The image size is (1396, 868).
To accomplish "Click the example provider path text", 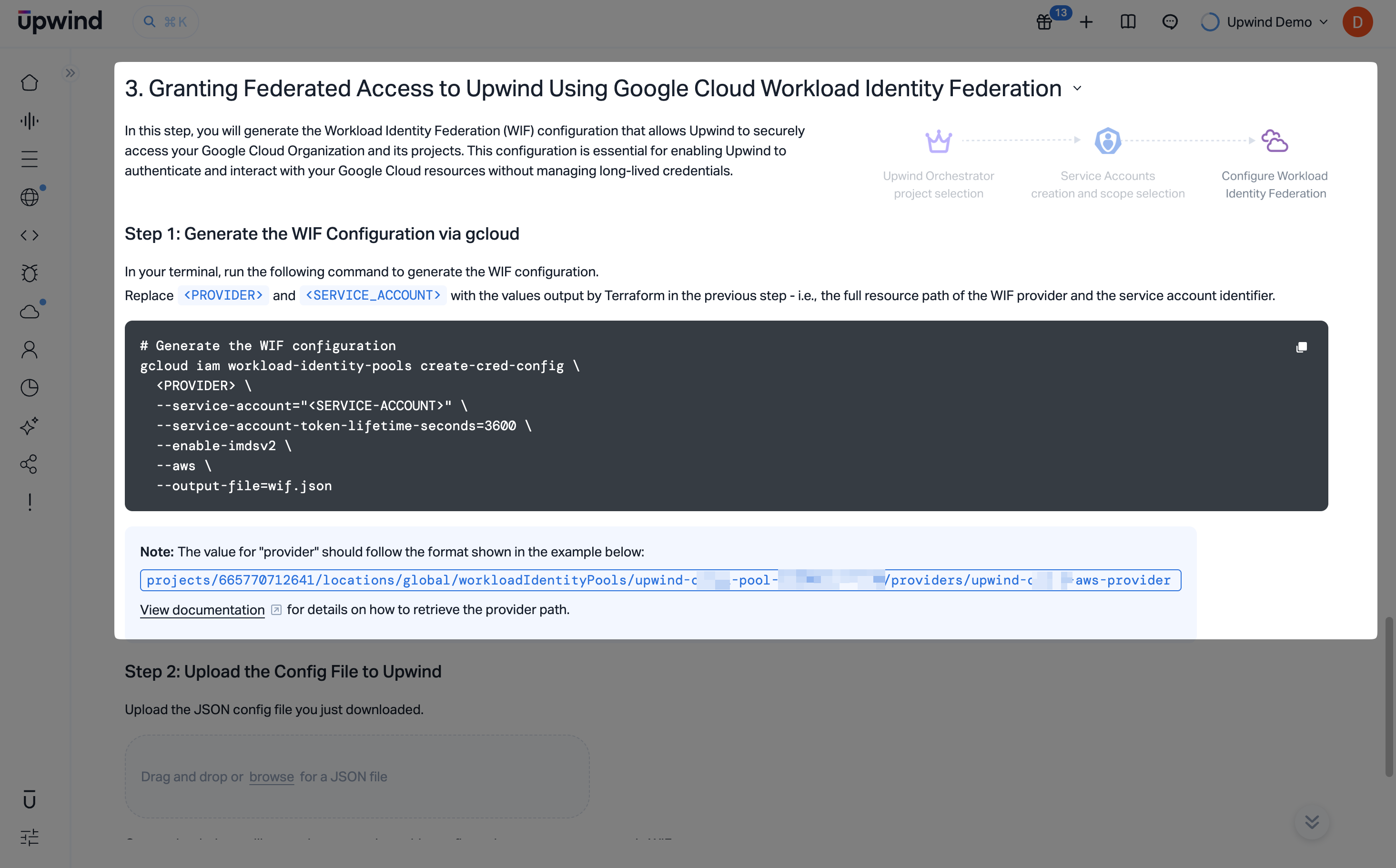I will 660,580.
